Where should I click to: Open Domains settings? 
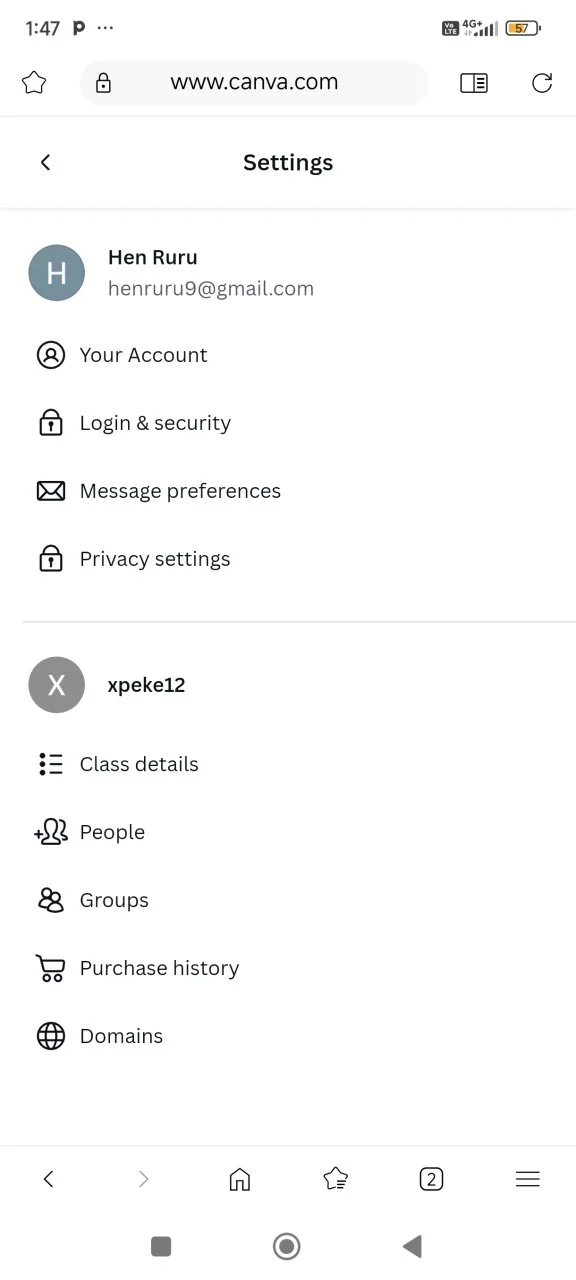point(288,1036)
